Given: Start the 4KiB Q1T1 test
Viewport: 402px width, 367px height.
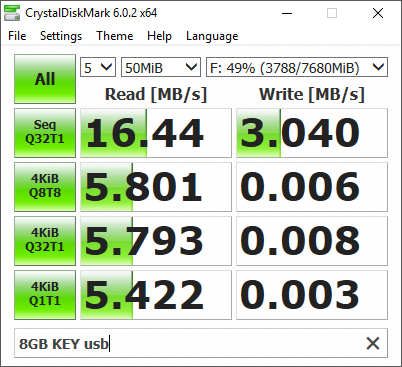Looking at the screenshot, I should 45,295.
